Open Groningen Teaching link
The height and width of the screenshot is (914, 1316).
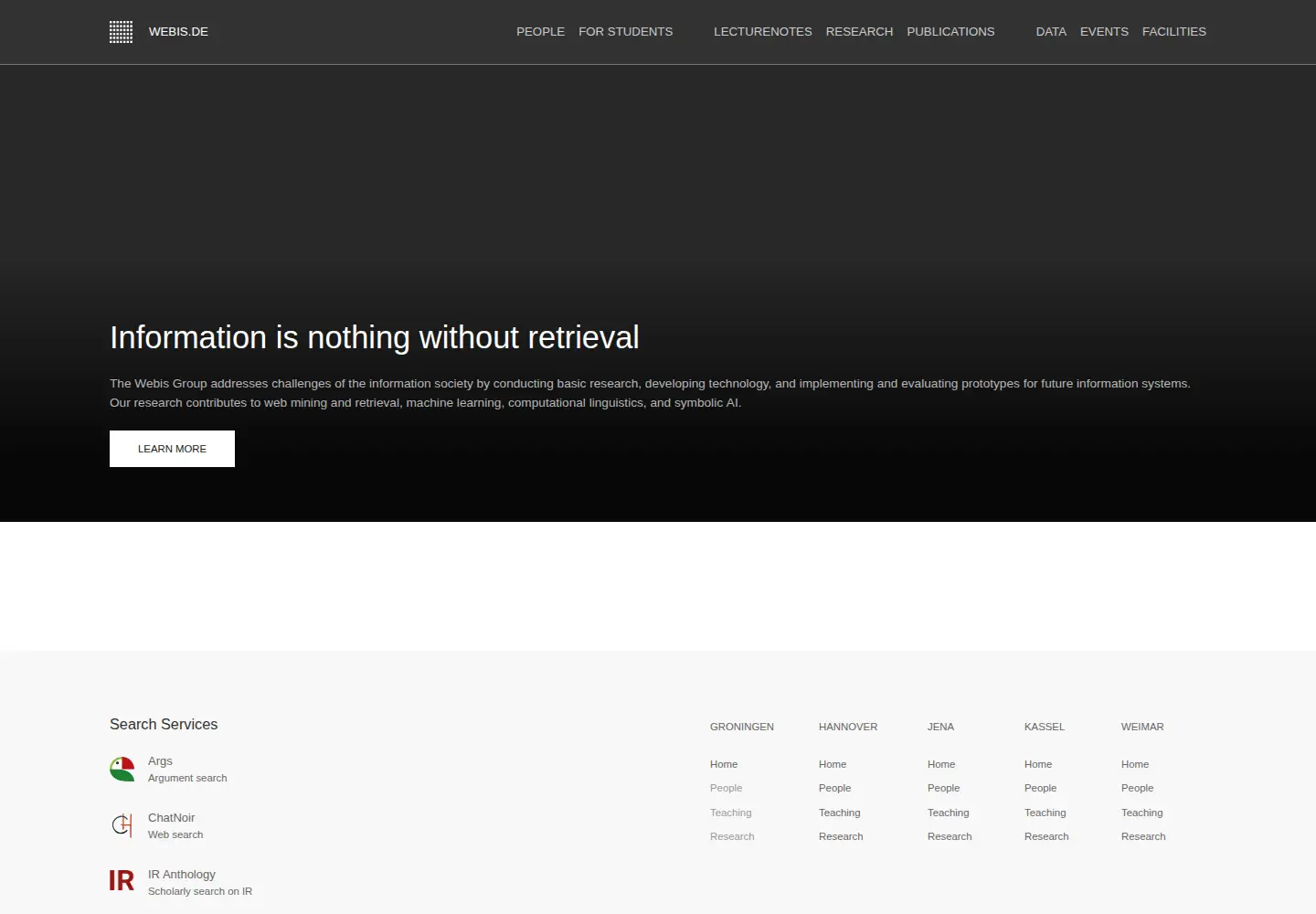pyautogui.click(x=731, y=813)
